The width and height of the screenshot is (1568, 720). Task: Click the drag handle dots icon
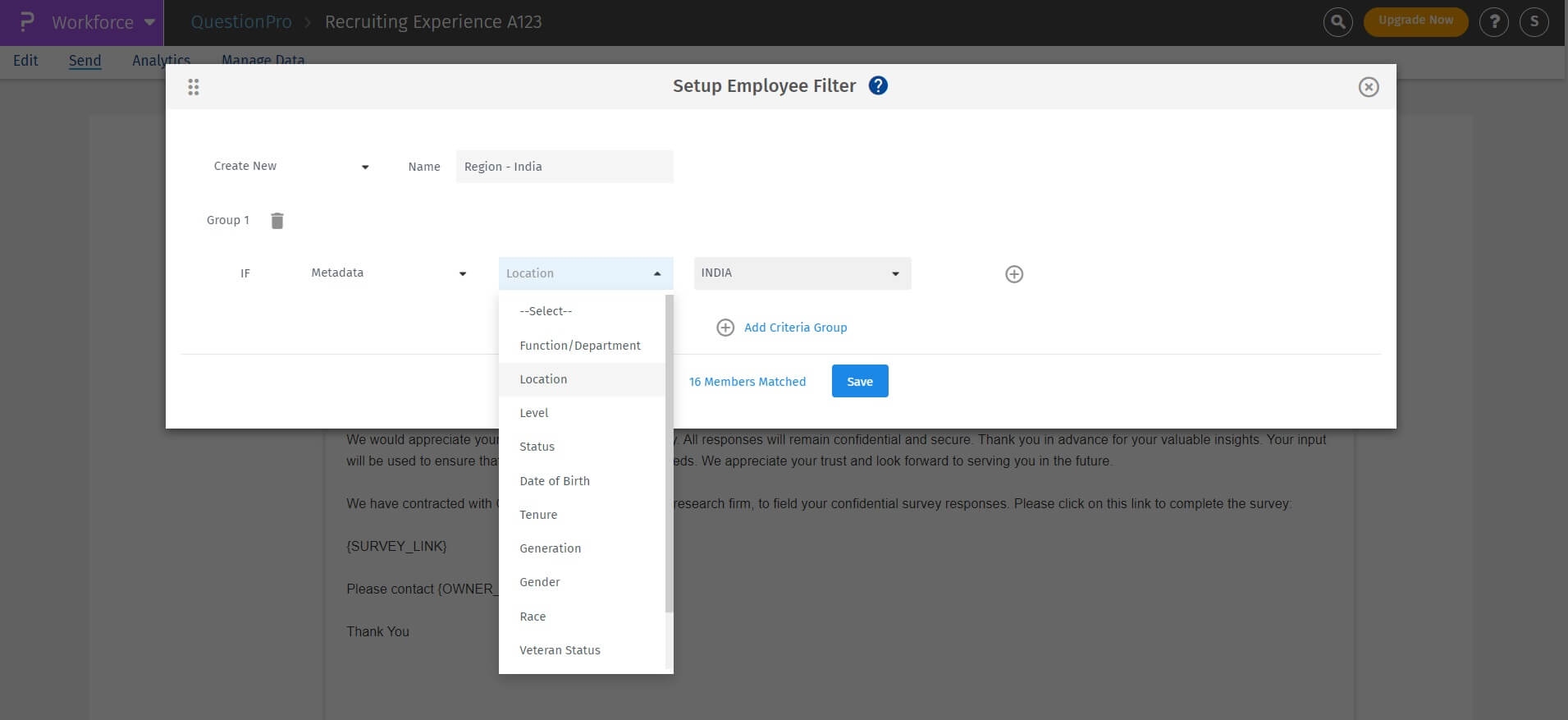click(194, 87)
